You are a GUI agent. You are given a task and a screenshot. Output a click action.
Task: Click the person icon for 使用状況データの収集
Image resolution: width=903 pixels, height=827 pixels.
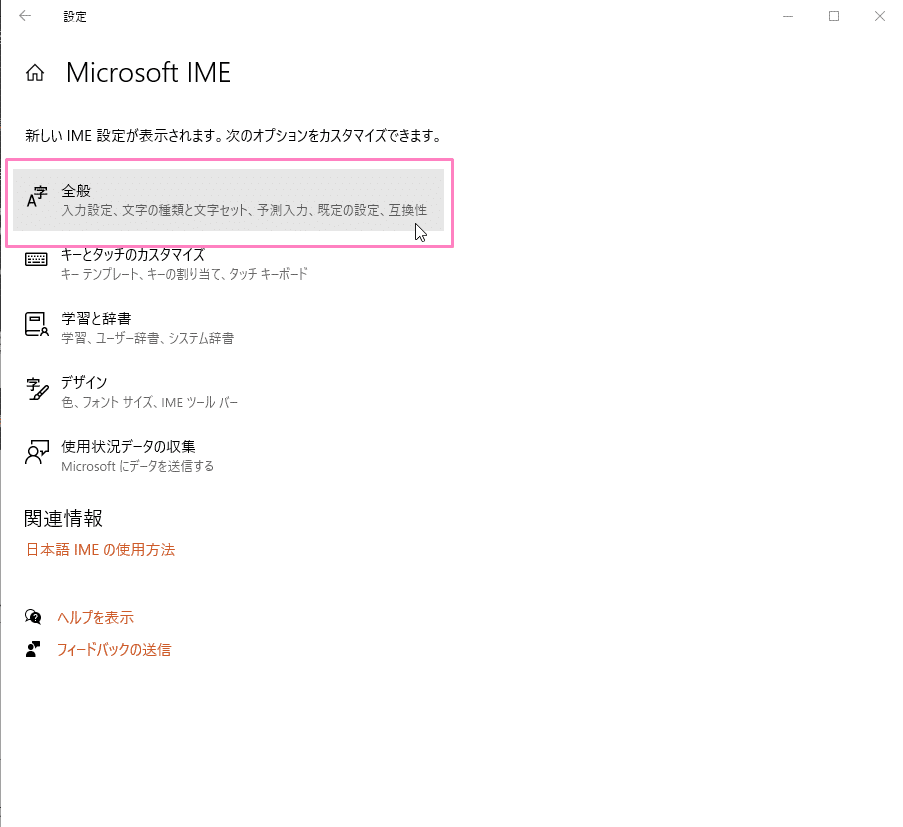37,452
